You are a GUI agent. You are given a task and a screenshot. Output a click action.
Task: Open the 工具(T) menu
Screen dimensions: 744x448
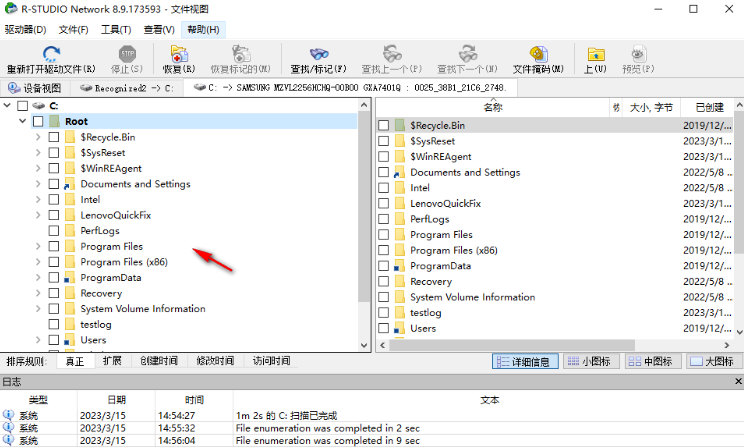(116, 30)
